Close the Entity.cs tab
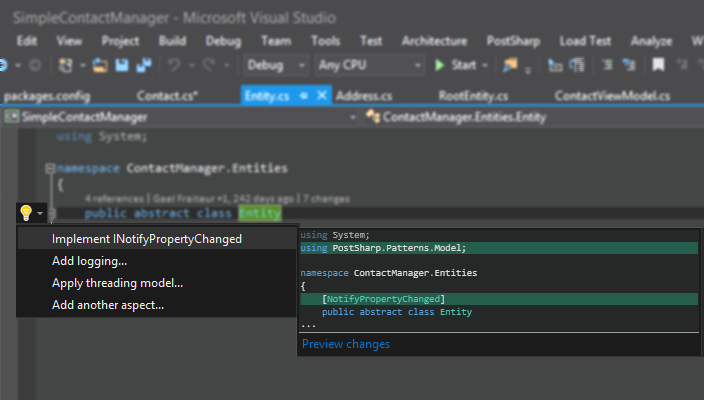 322,95
